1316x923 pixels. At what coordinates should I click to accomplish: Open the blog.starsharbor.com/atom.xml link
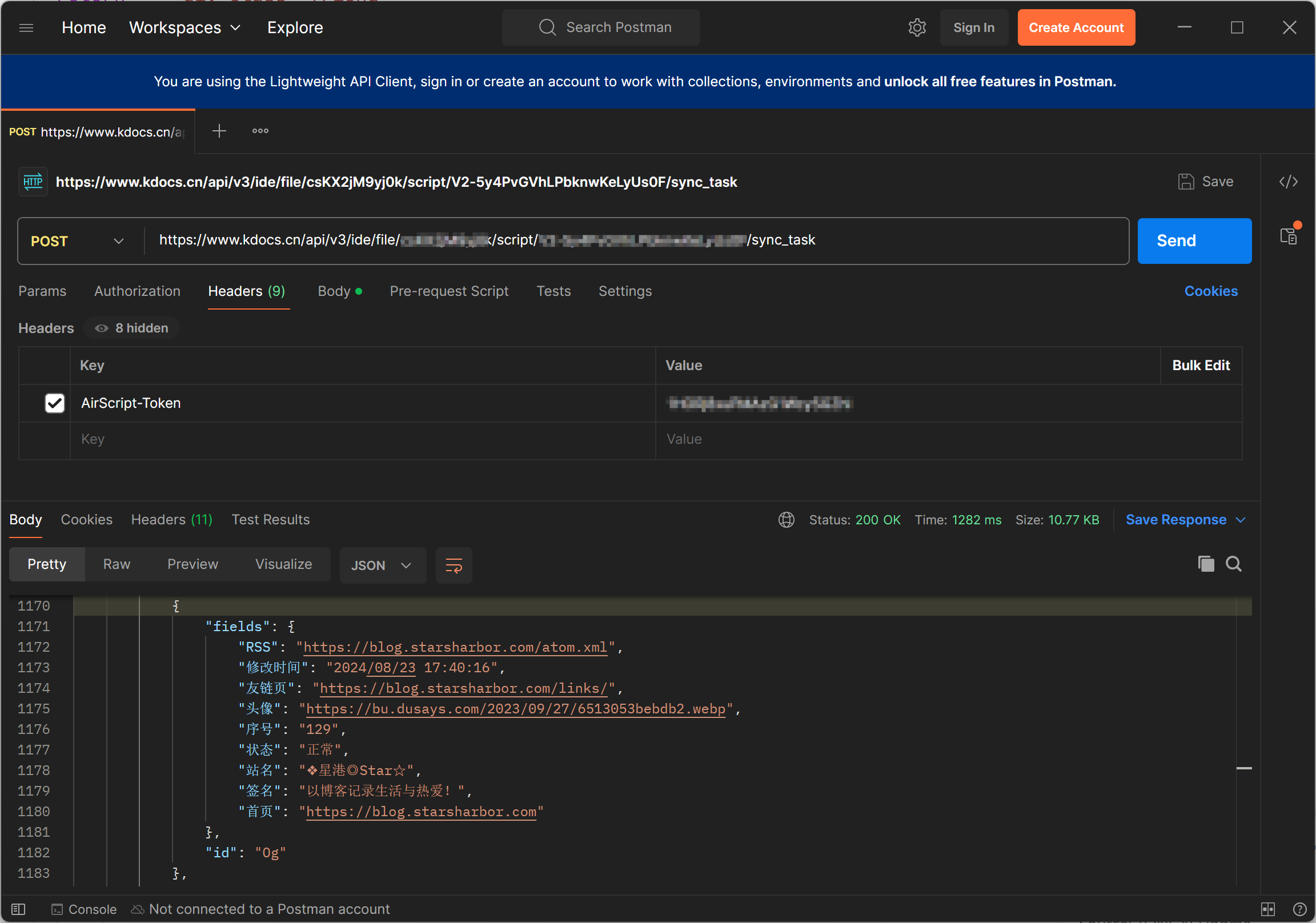[x=455, y=647]
